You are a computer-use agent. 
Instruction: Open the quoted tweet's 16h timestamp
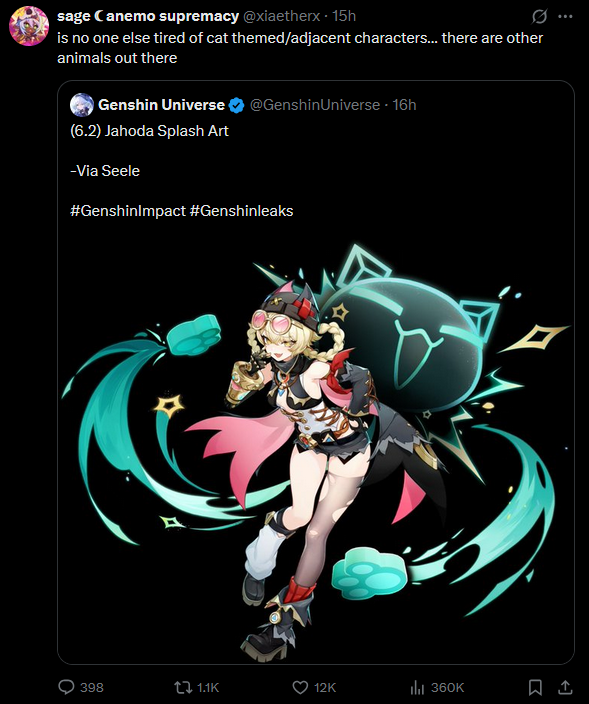pyautogui.click(x=404, y=105)
